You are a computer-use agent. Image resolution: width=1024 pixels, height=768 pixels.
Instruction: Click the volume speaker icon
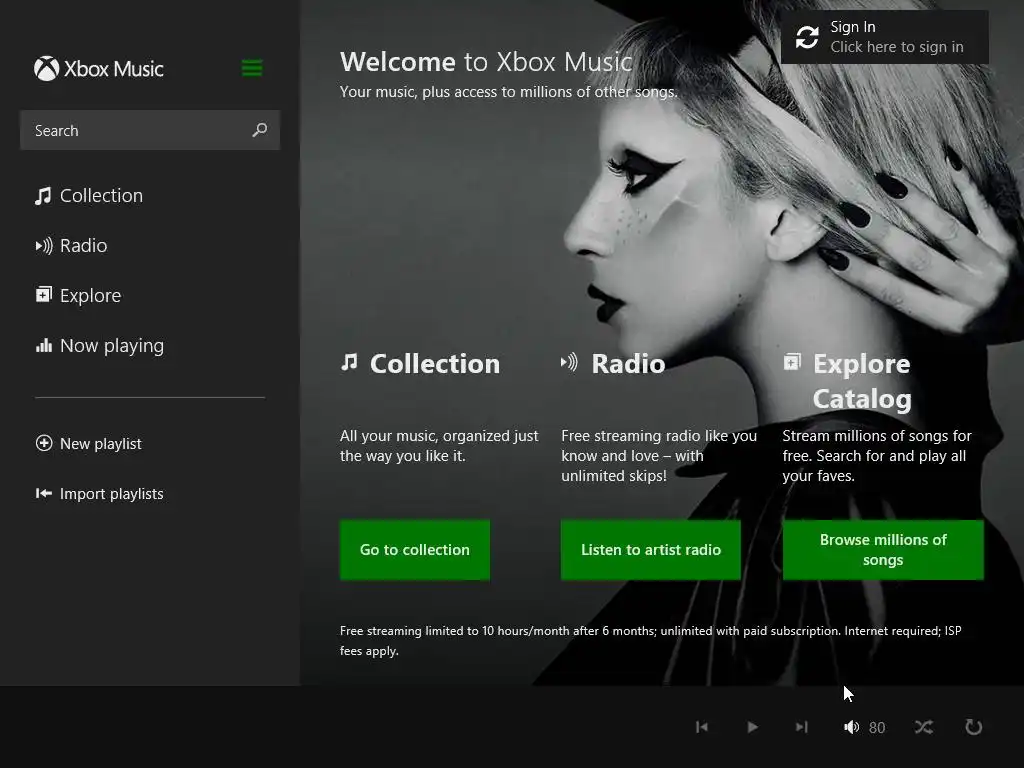(x=851, y=727)
